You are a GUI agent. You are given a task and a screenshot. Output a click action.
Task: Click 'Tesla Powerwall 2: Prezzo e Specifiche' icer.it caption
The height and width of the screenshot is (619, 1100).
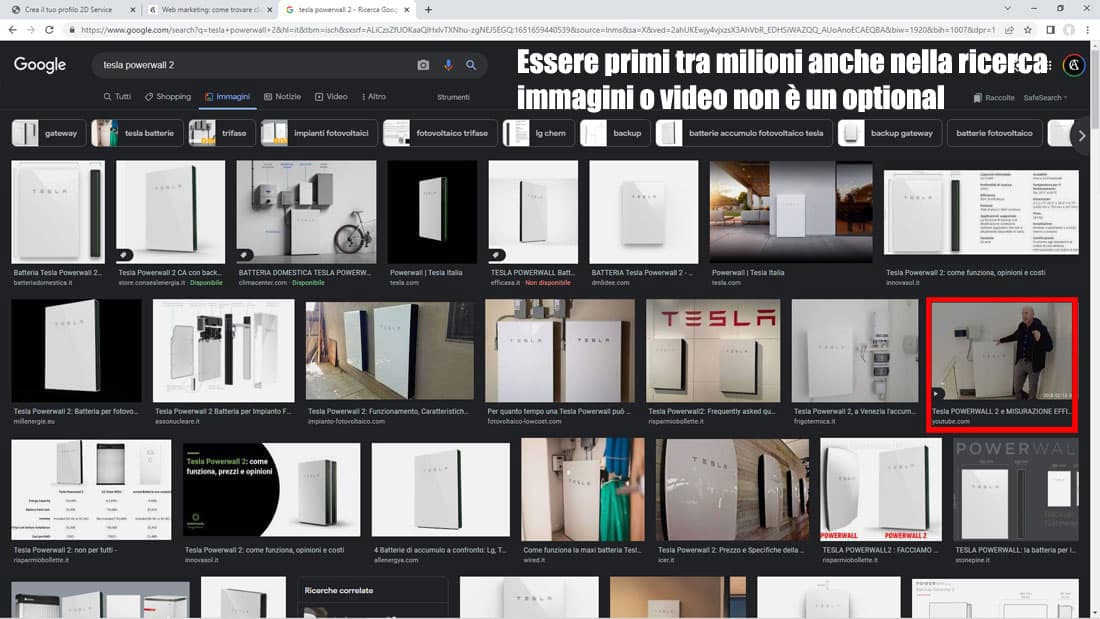point(730,550)
